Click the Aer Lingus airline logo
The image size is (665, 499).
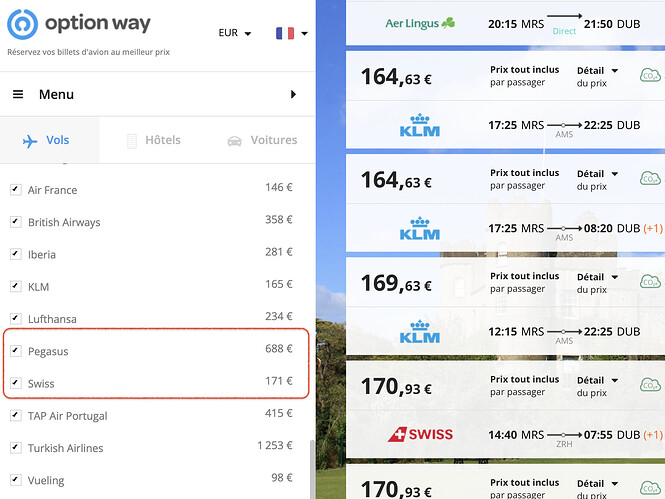[x=420, y=23]
